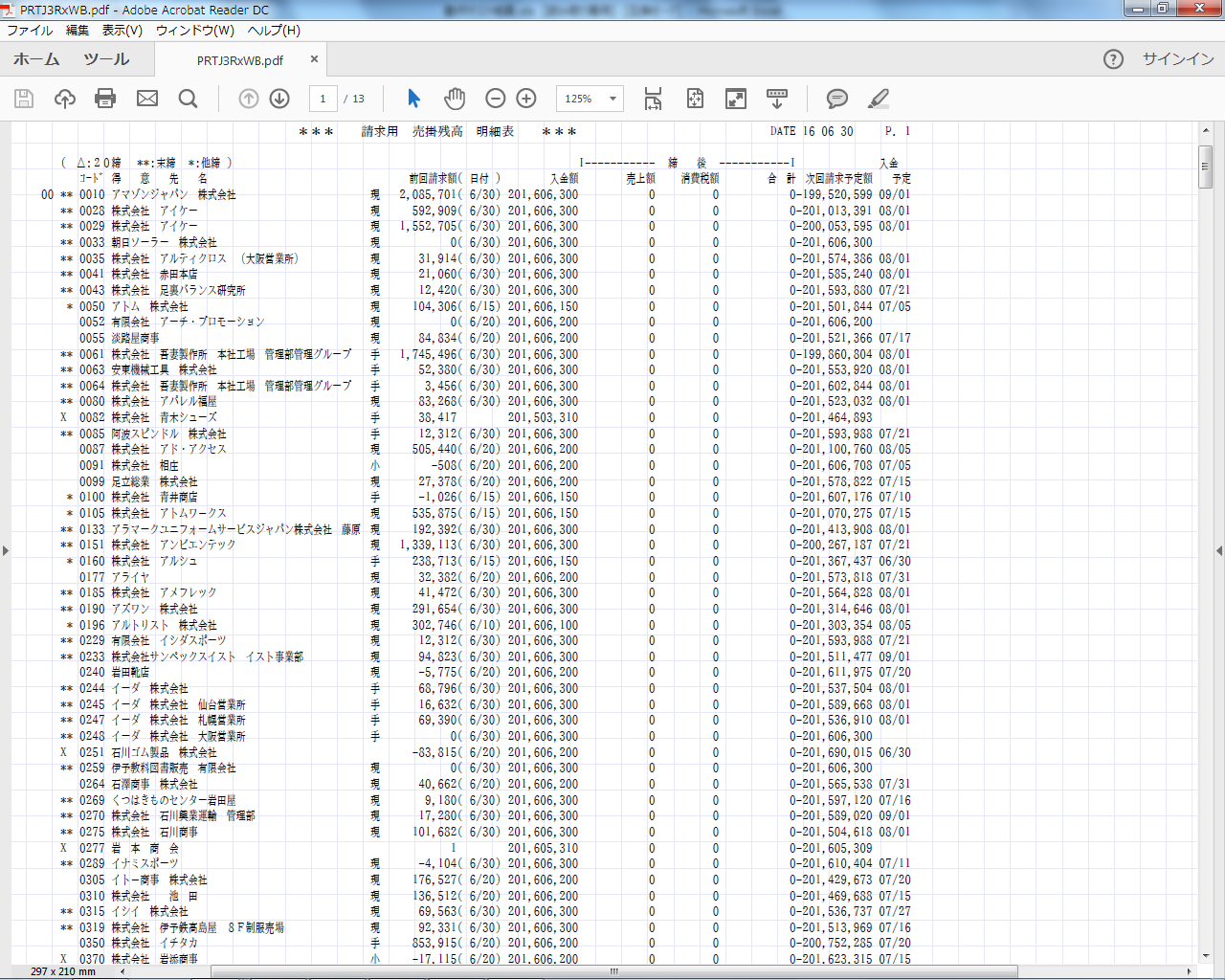The width and height of the screenshot is (1225, 980).
Task: Choose the selection arrow tool
Action: (x=413, y=99)
